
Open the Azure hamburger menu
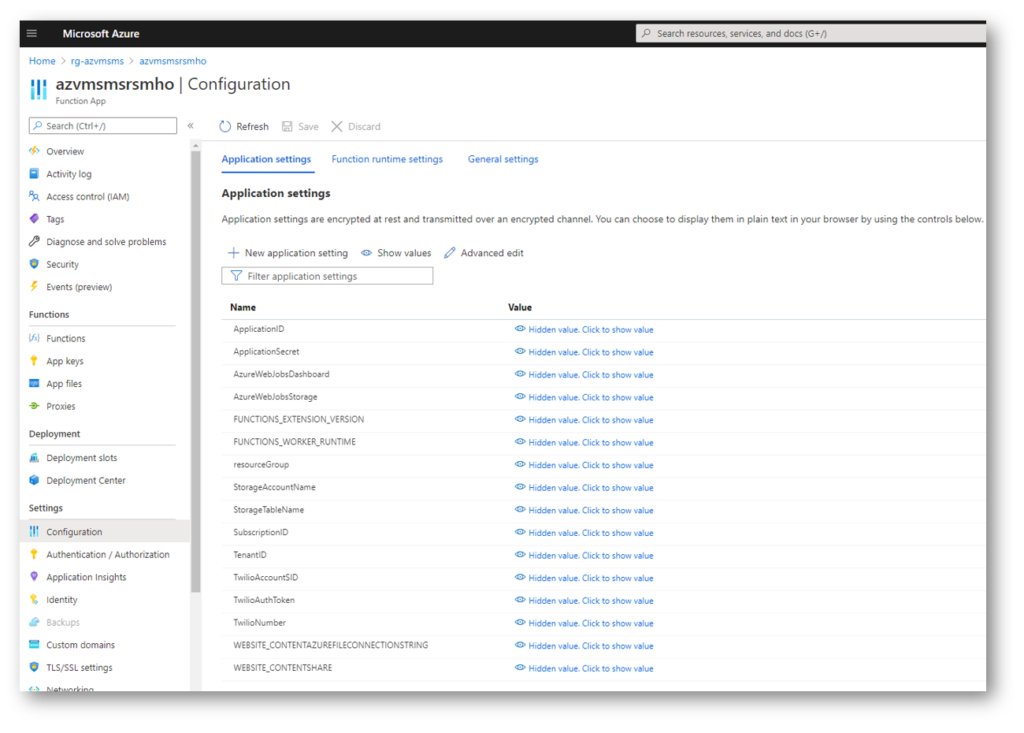click(32, 33)
